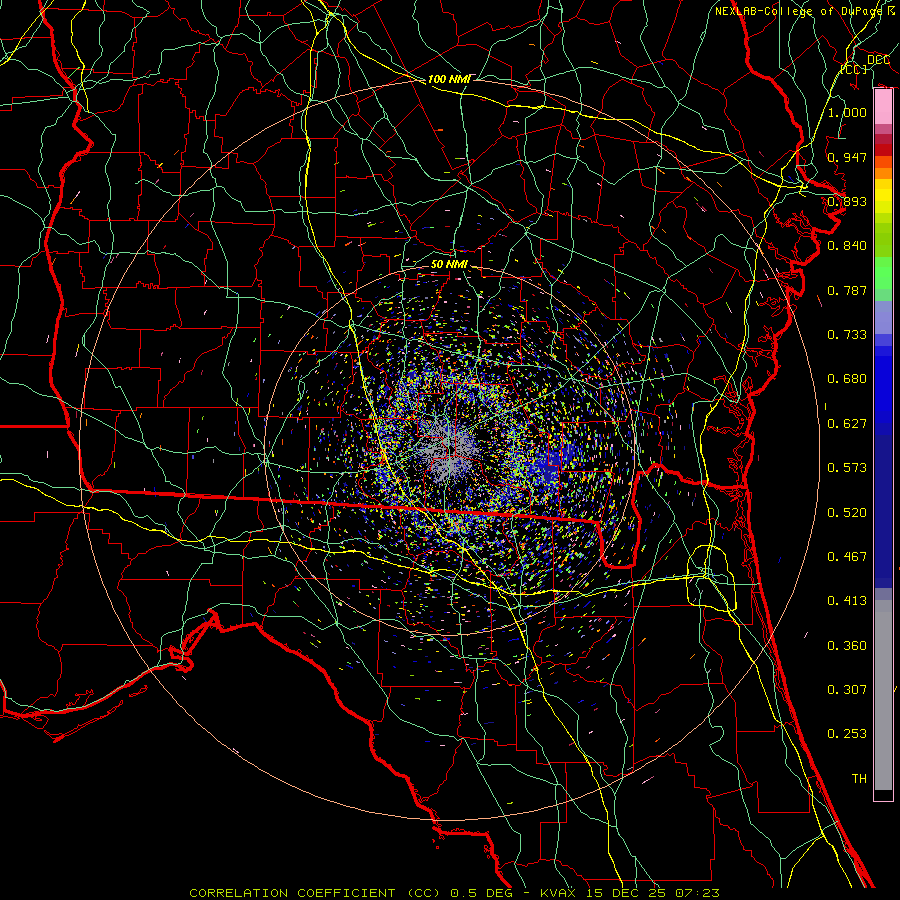Screen dimensions: 900x900
Task: Click the 0.733 legend value
Action: 847,334
